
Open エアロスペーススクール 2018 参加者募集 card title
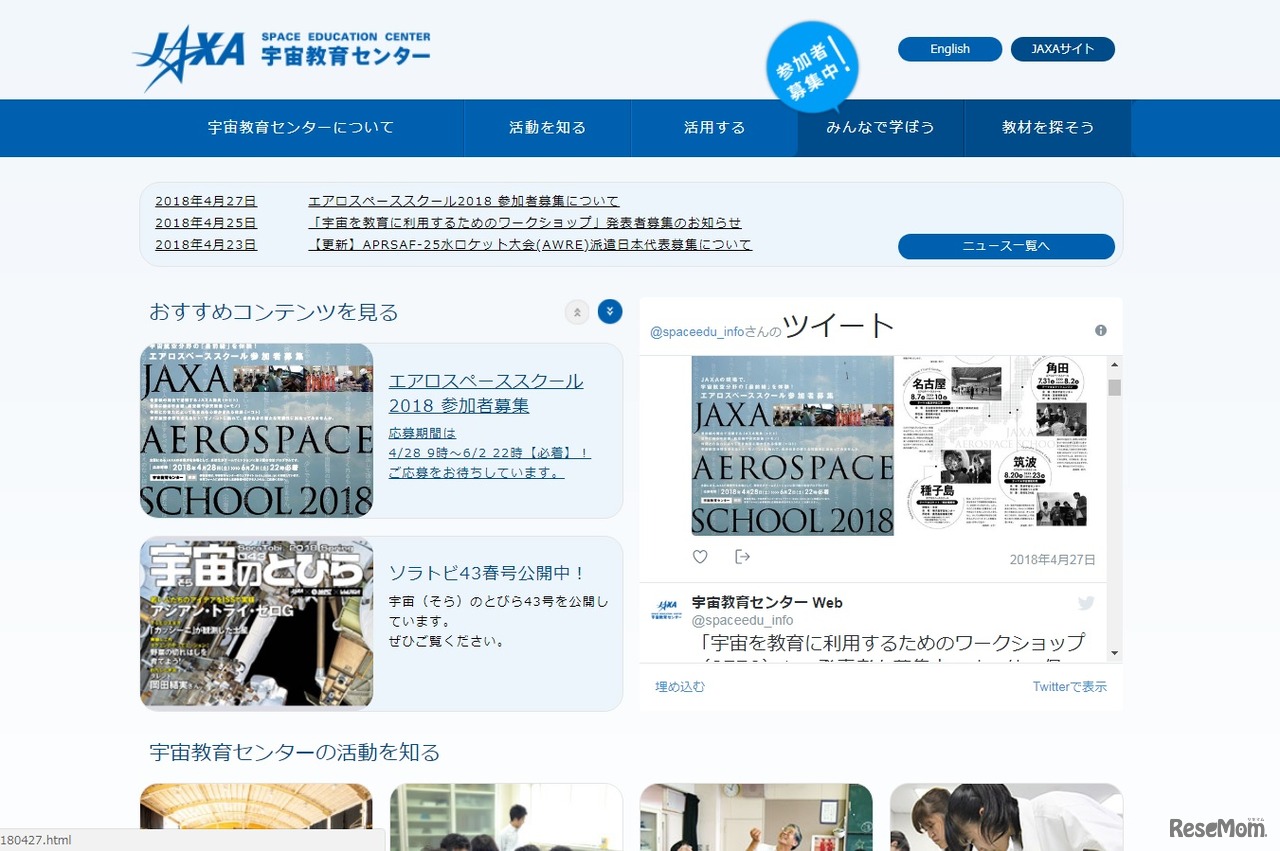coord(486,393)
